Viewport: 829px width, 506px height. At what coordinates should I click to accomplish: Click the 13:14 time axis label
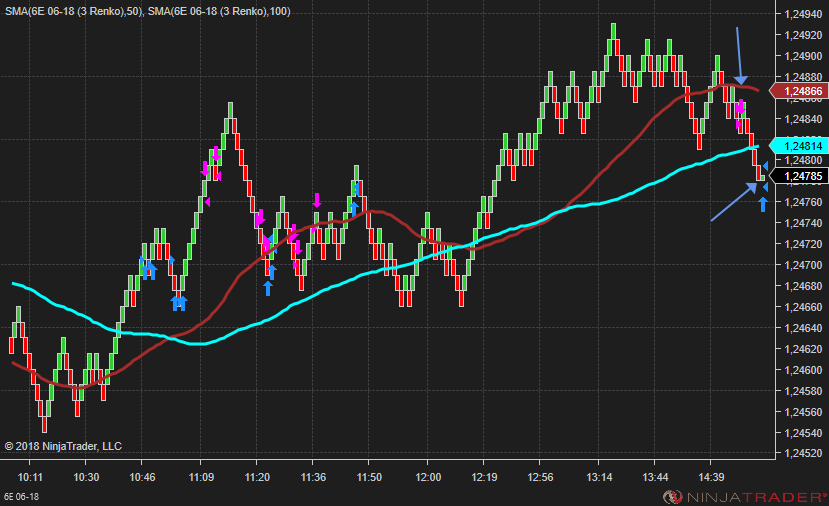pos(599,477)
